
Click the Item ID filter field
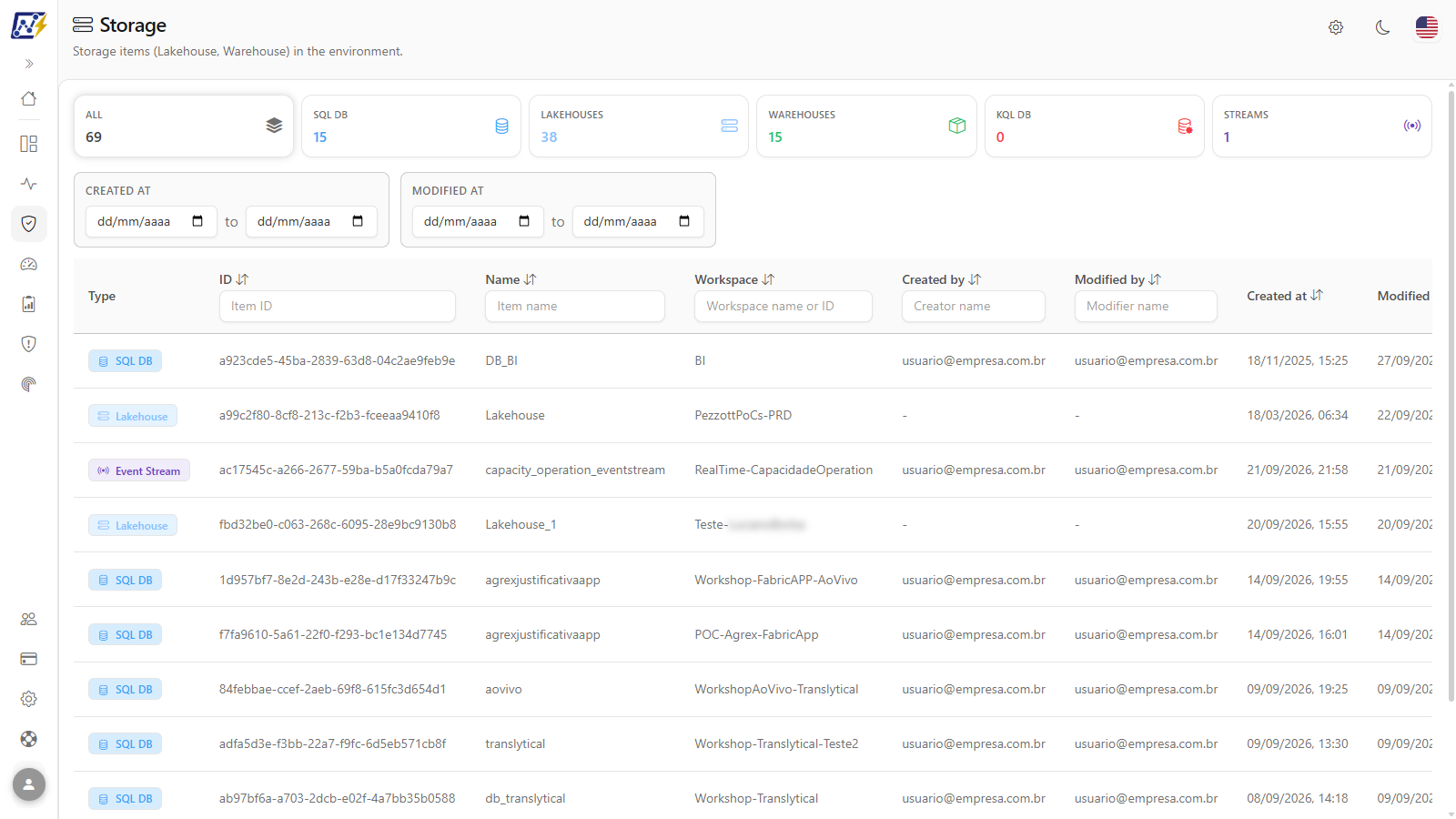tap(338, 307)
